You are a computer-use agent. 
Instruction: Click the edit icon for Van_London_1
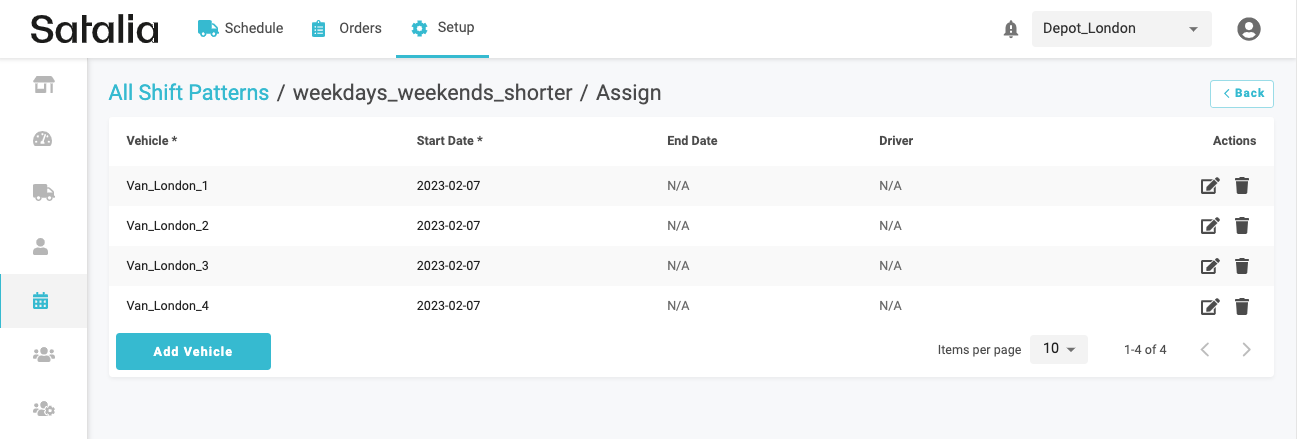click(x=1210, y=186)
